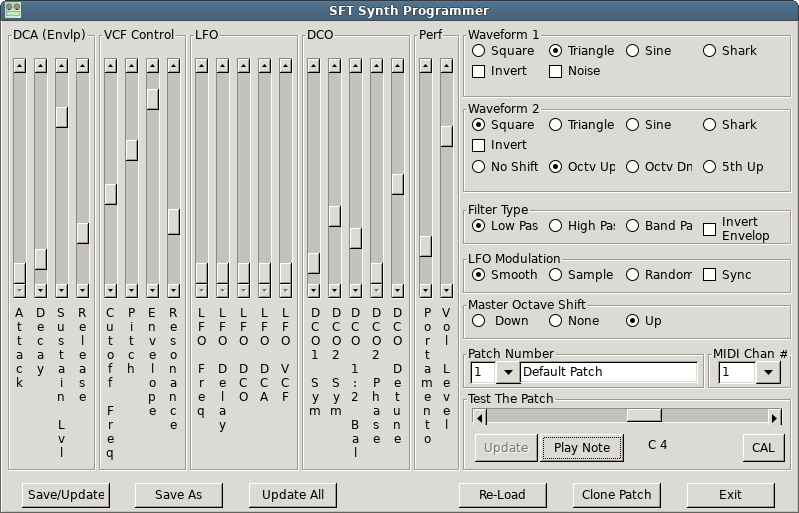Enable the Noise checkbox in Waveform 1

click(x=556, y=71)
